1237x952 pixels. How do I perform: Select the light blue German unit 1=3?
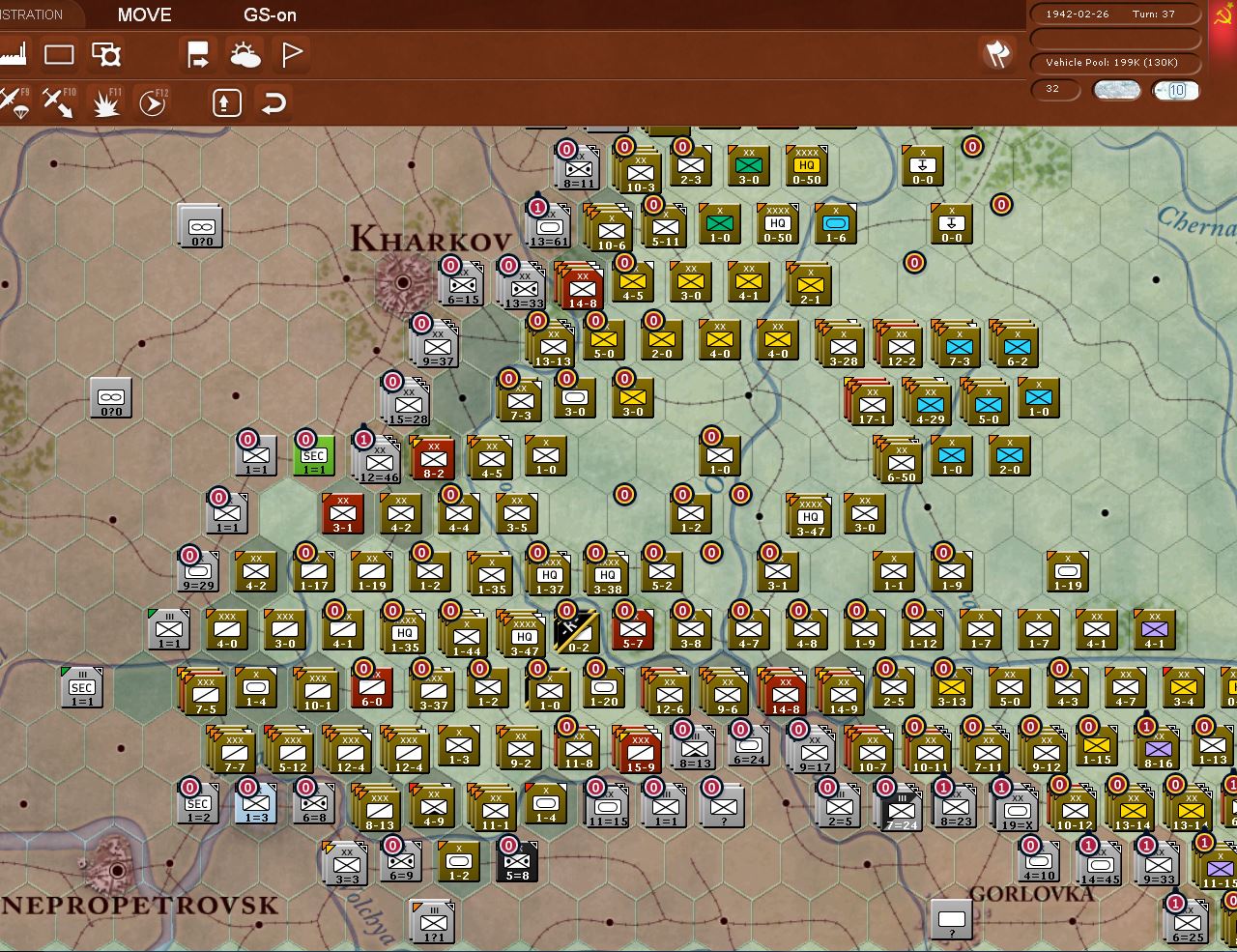(x=256, y=804)
